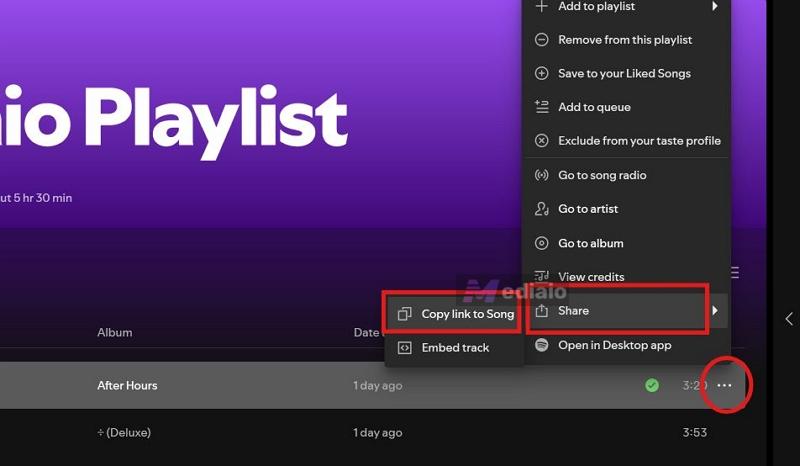Screen dimensions: 800x466
Task: Select Open in Desktop app
Action: [627, 345]
